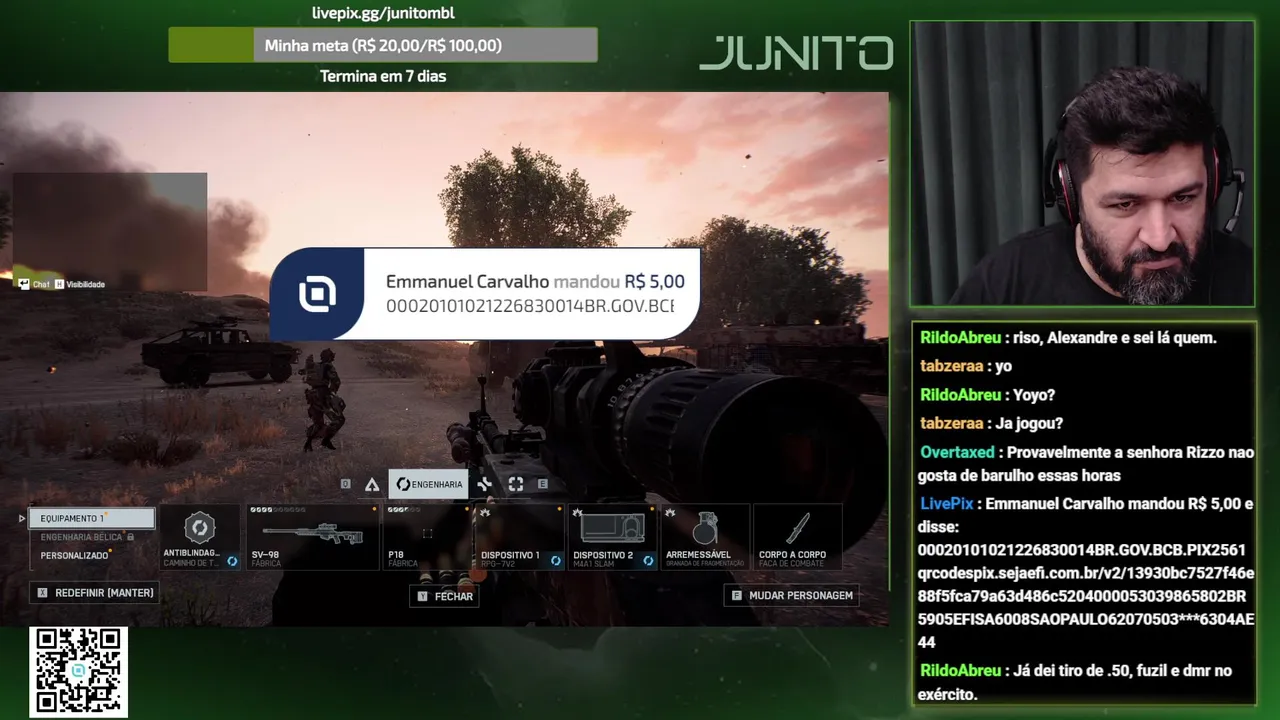Viewport: 1280px width, 720px height.
Task: Click the donation QR code
Action: point(79,672)
